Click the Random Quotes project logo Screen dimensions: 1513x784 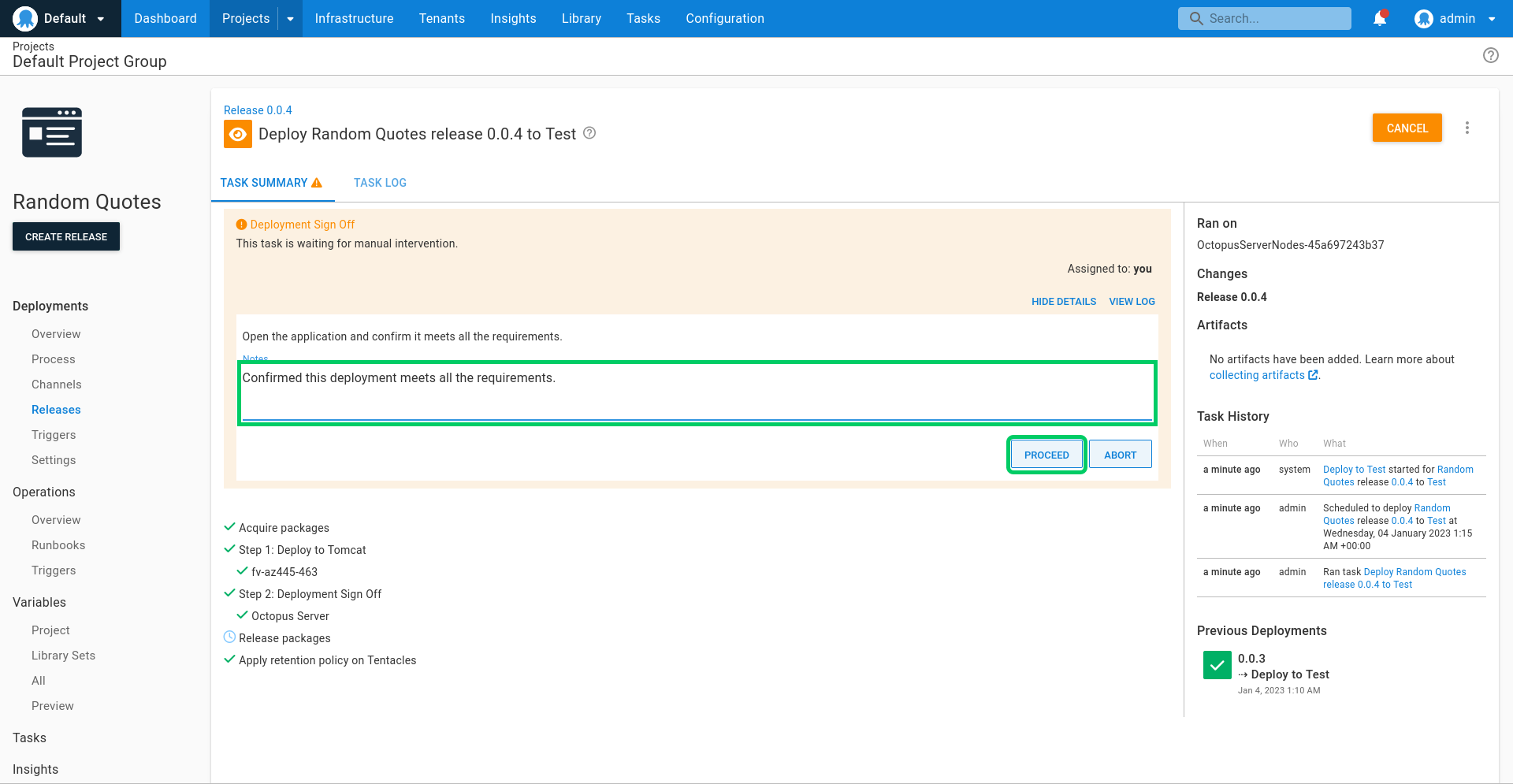[52, 132]
